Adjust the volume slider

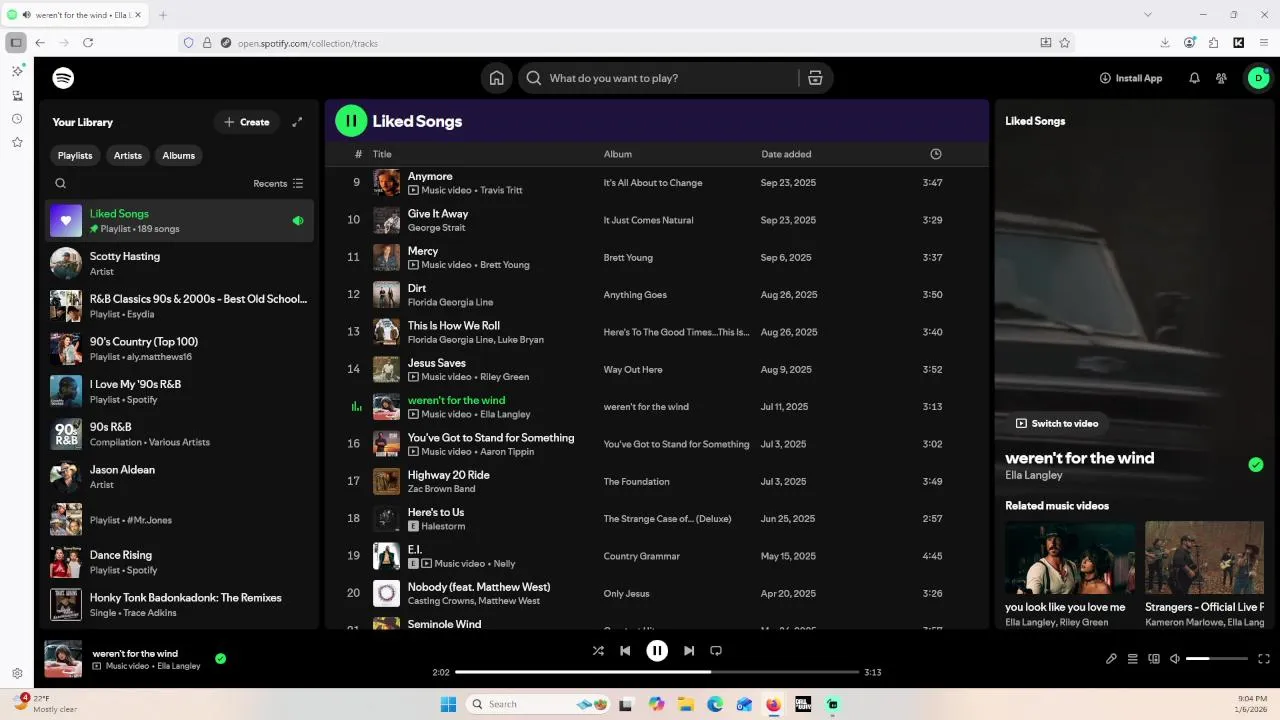[x=1216, y=659]
